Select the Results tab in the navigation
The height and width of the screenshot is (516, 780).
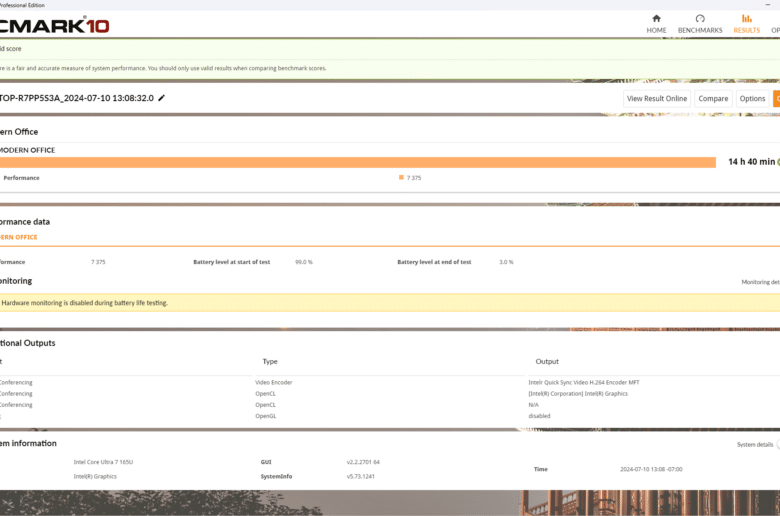coord(747,24)
